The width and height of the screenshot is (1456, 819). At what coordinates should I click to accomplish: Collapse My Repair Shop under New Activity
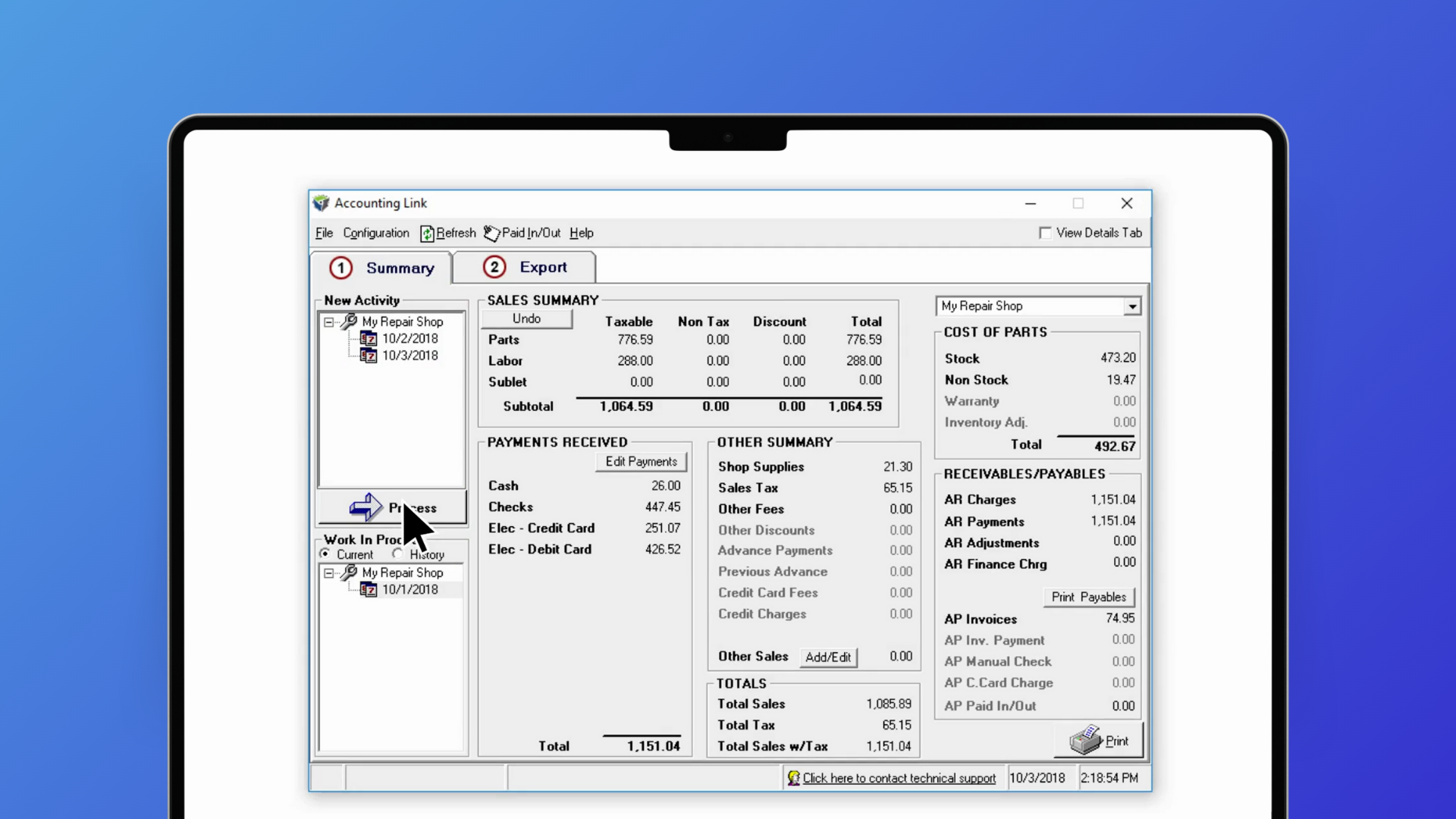pyautogui.click(x=329, y=322)
